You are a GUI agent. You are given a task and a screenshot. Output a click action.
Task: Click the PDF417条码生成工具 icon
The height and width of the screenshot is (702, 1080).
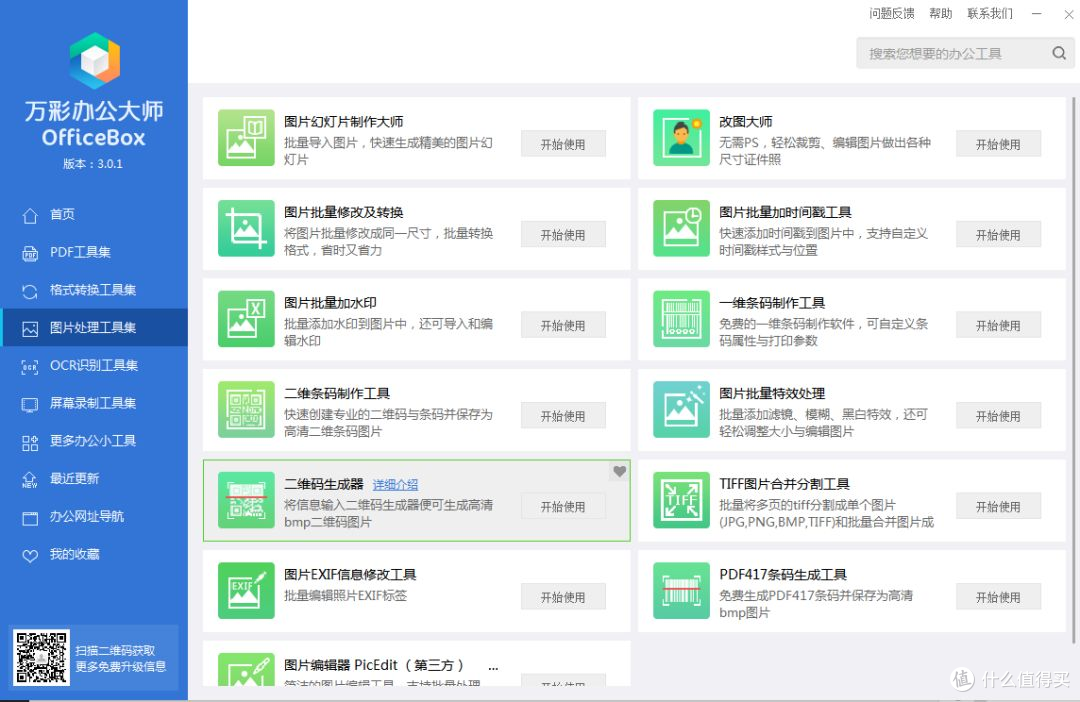[681, 590]
